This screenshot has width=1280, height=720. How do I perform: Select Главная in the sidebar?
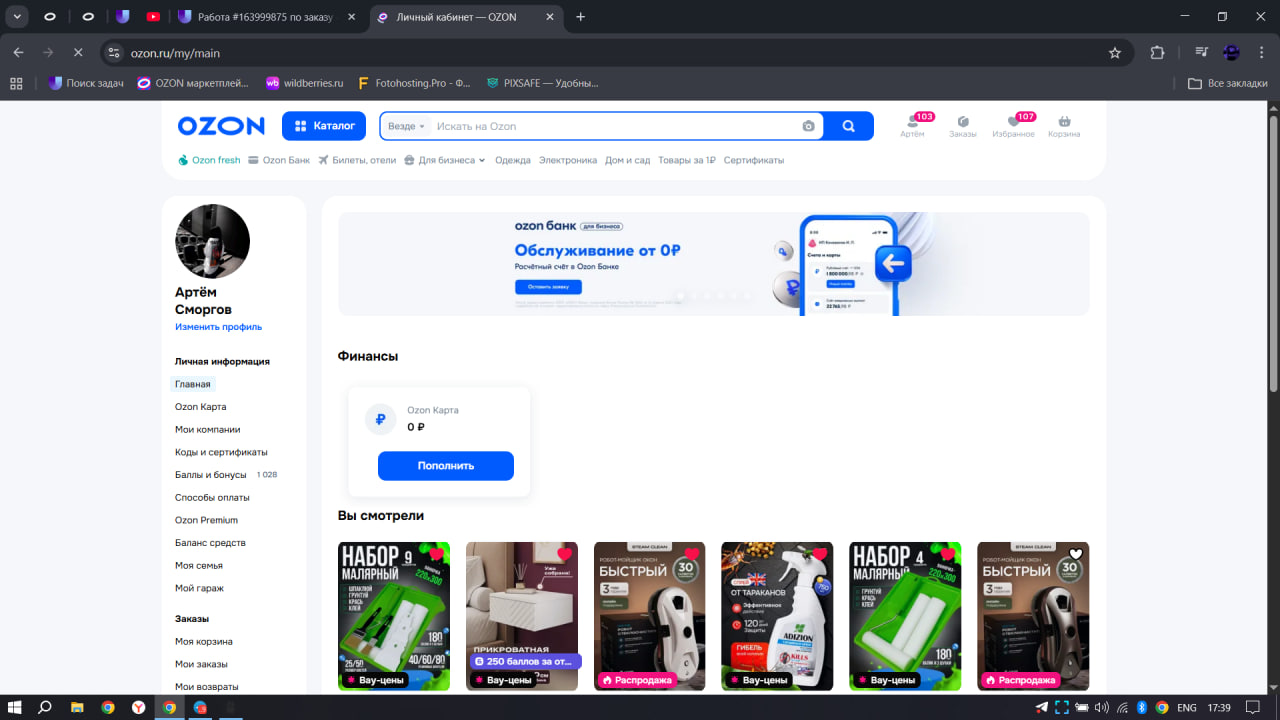pos(193,384)
